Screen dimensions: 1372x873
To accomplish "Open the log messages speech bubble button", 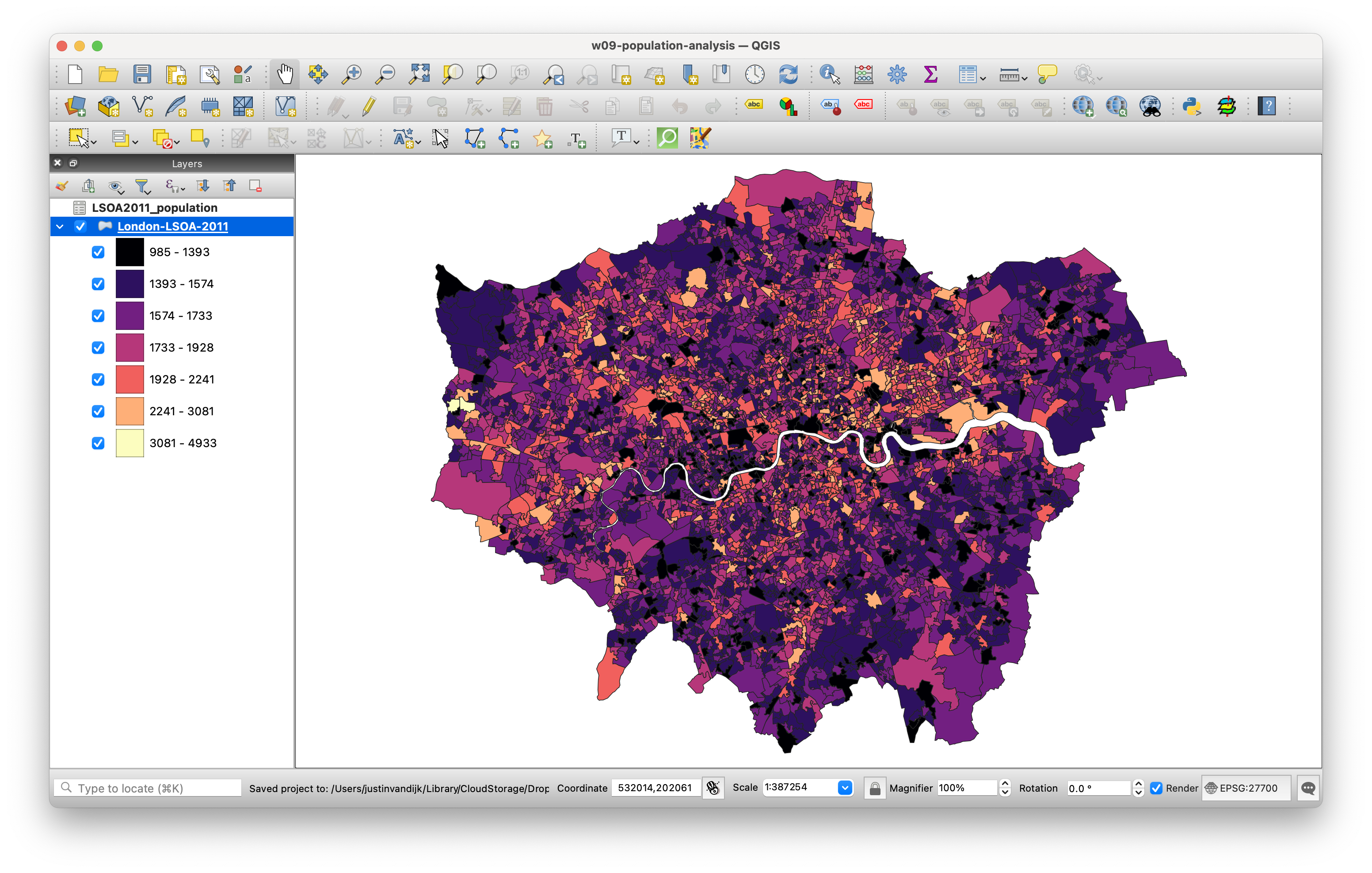I will 1308,788.
